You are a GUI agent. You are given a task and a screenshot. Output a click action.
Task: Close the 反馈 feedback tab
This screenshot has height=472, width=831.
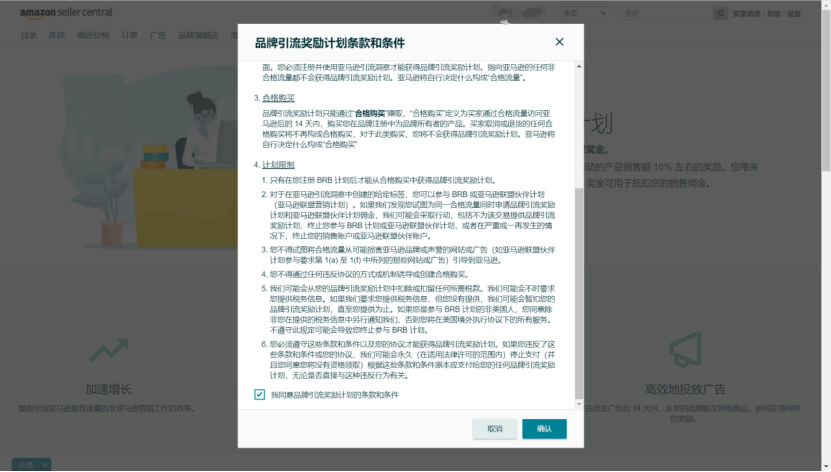(45, 465)
